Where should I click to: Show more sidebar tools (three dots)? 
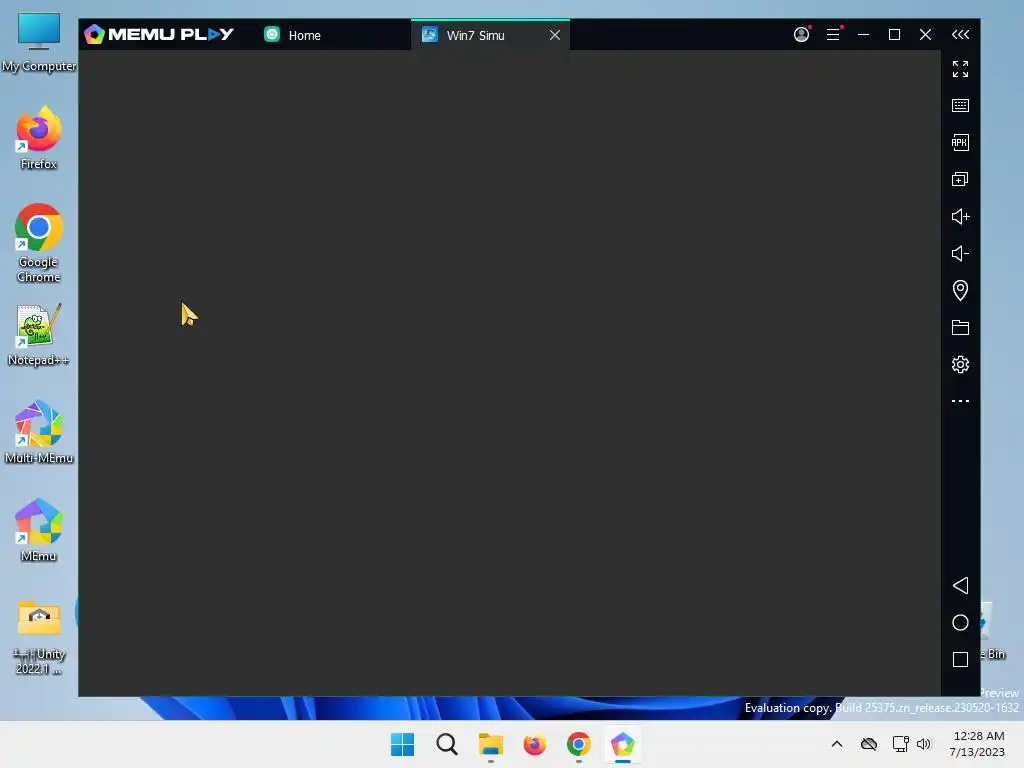click(x=960, y=401)
